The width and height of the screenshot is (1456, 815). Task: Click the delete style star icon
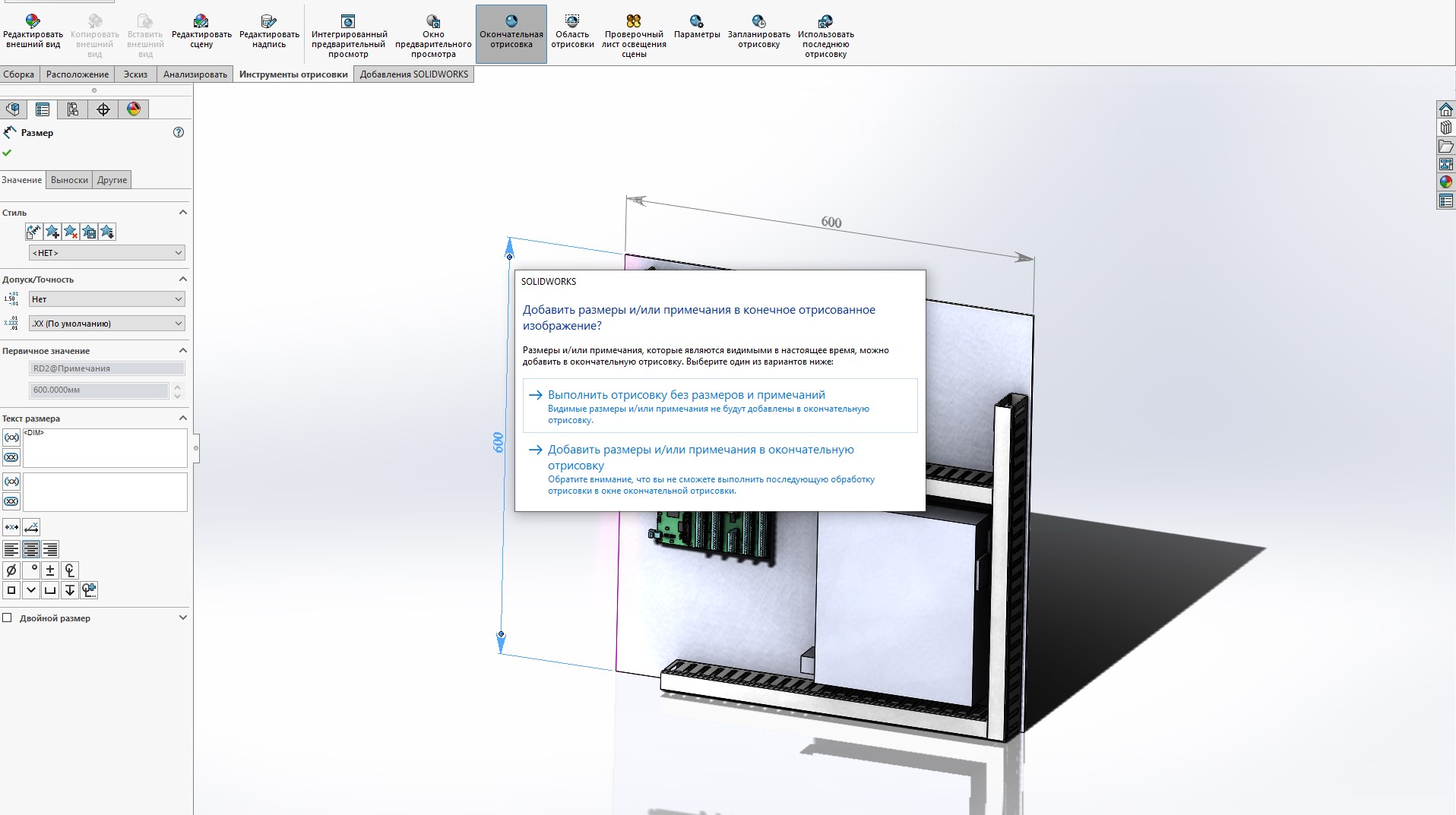click(71, 232)
